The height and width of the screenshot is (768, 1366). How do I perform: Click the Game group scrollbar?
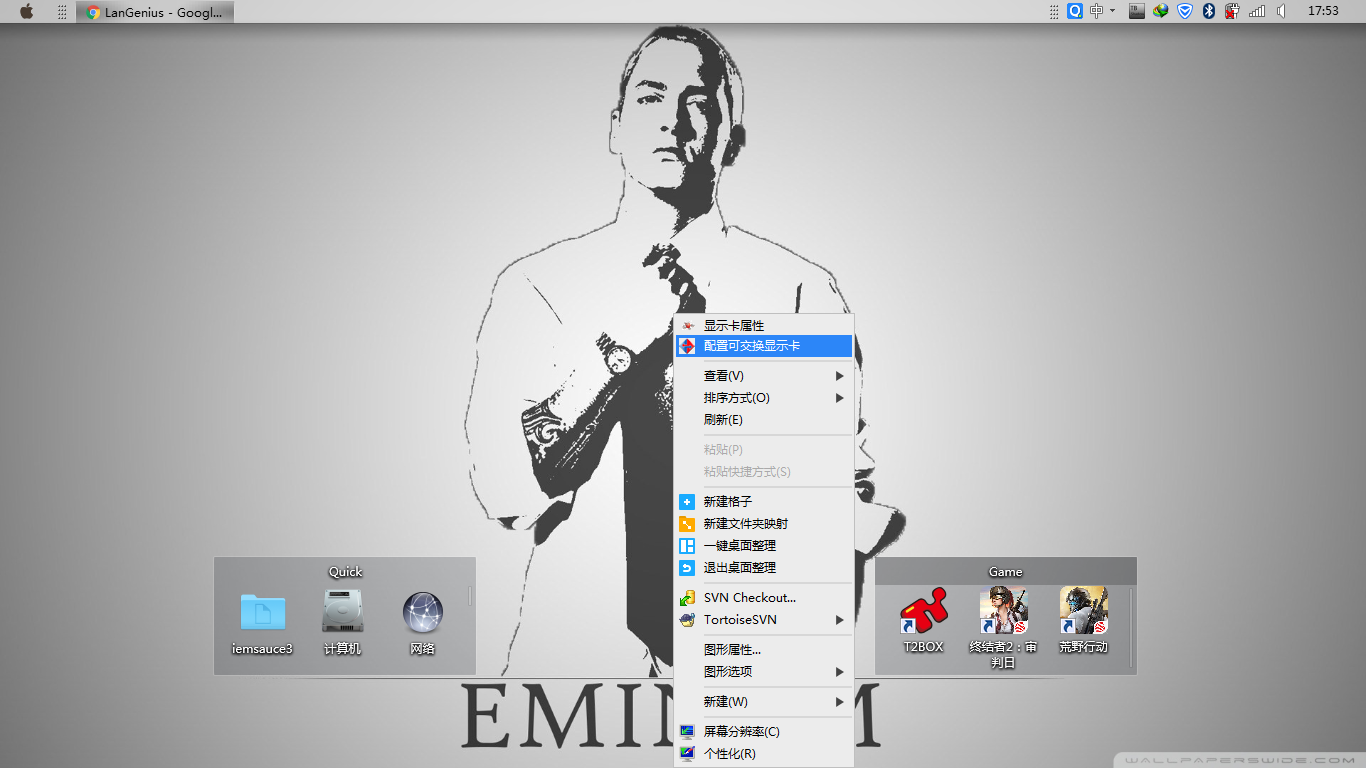tap(1131, 628)
